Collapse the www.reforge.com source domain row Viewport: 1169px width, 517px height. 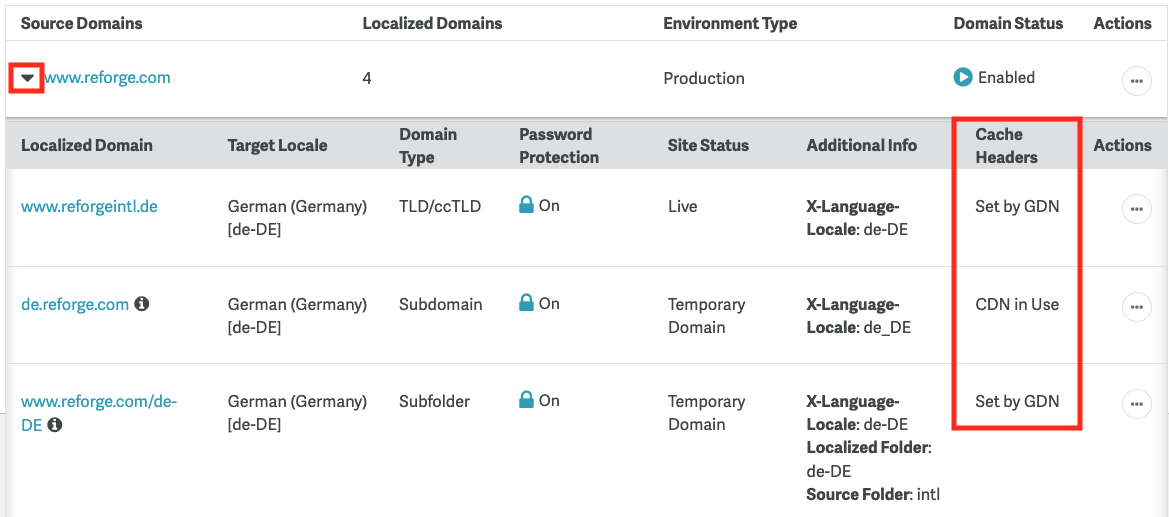point(27,78)
